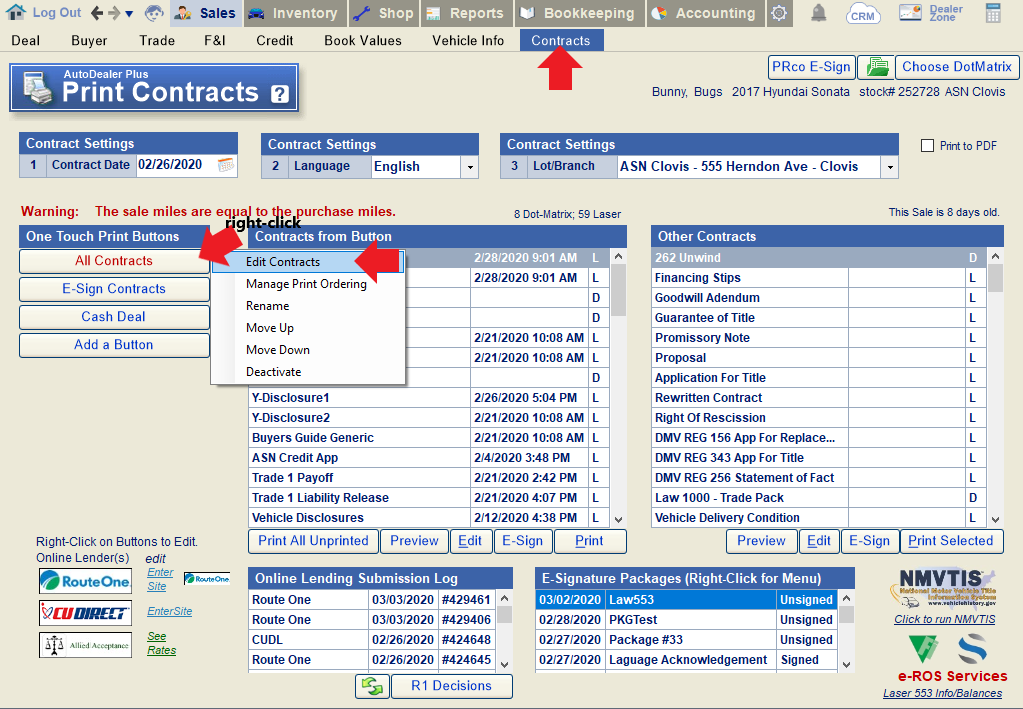Click the home Log Out icon
Image resolution: width=1023 pixels, height=709 pixels.
pyautogui.click(x=15, y=12)
